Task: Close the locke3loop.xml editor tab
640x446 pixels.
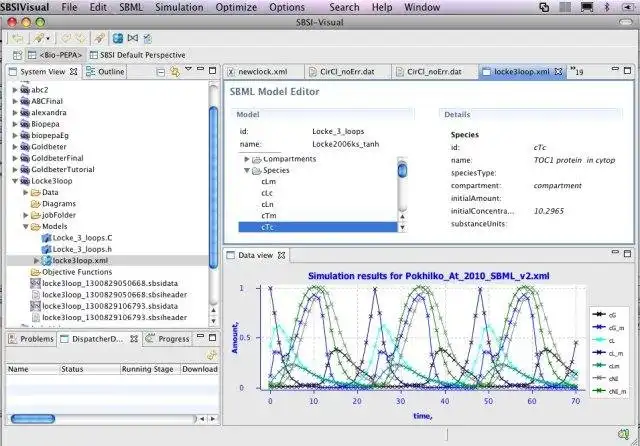Action: (558, 72)
